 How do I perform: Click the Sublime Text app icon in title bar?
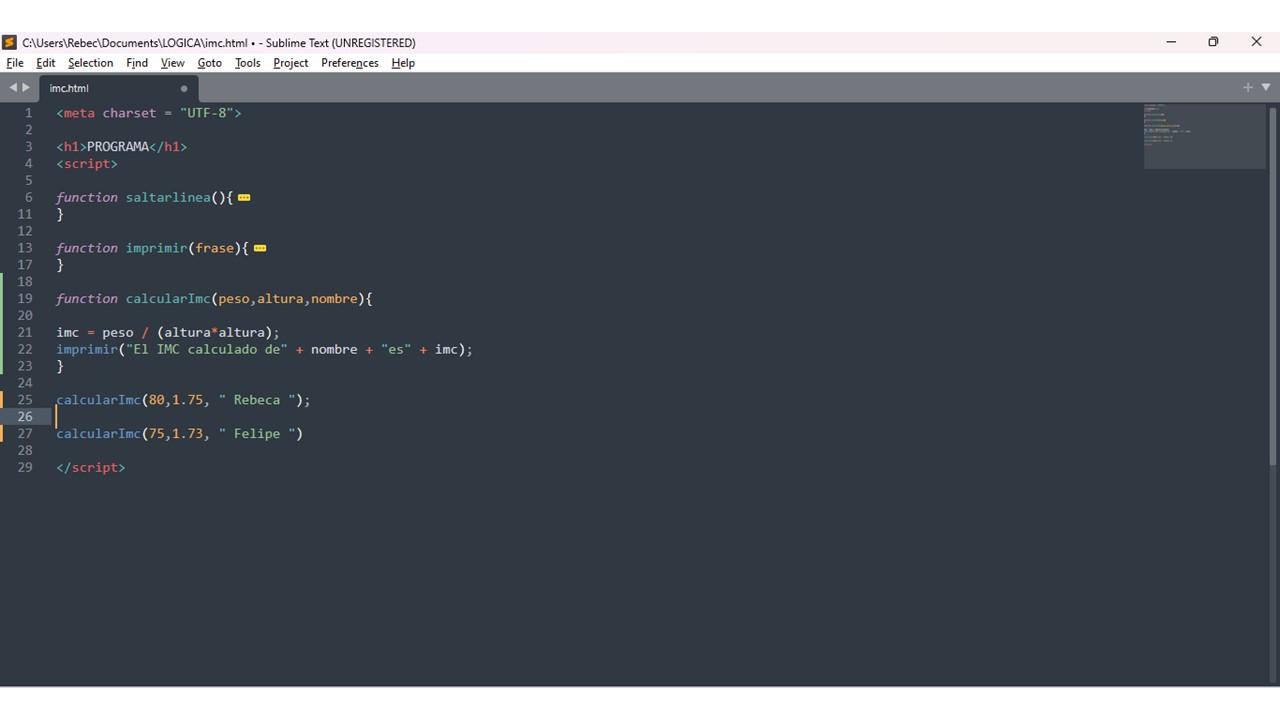coord(10,42)
